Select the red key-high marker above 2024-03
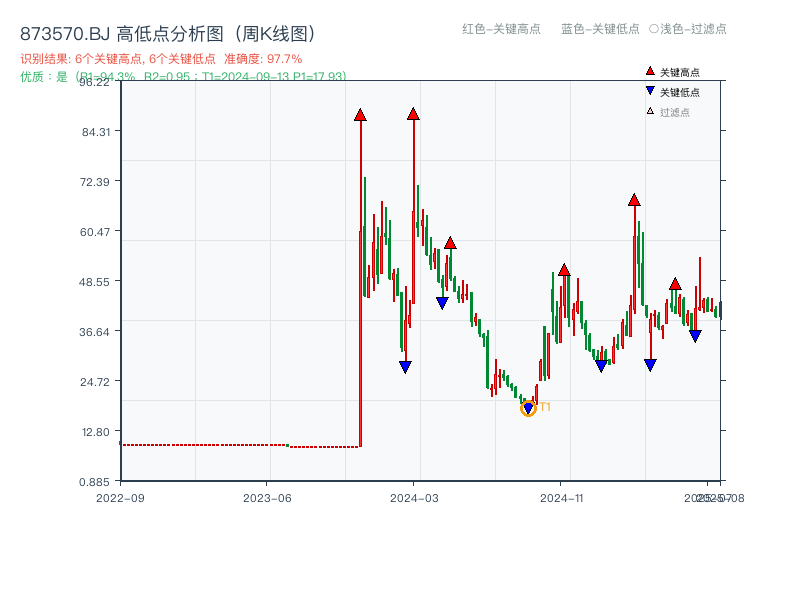This screenshot has height=600, width=800. [413, 114]
